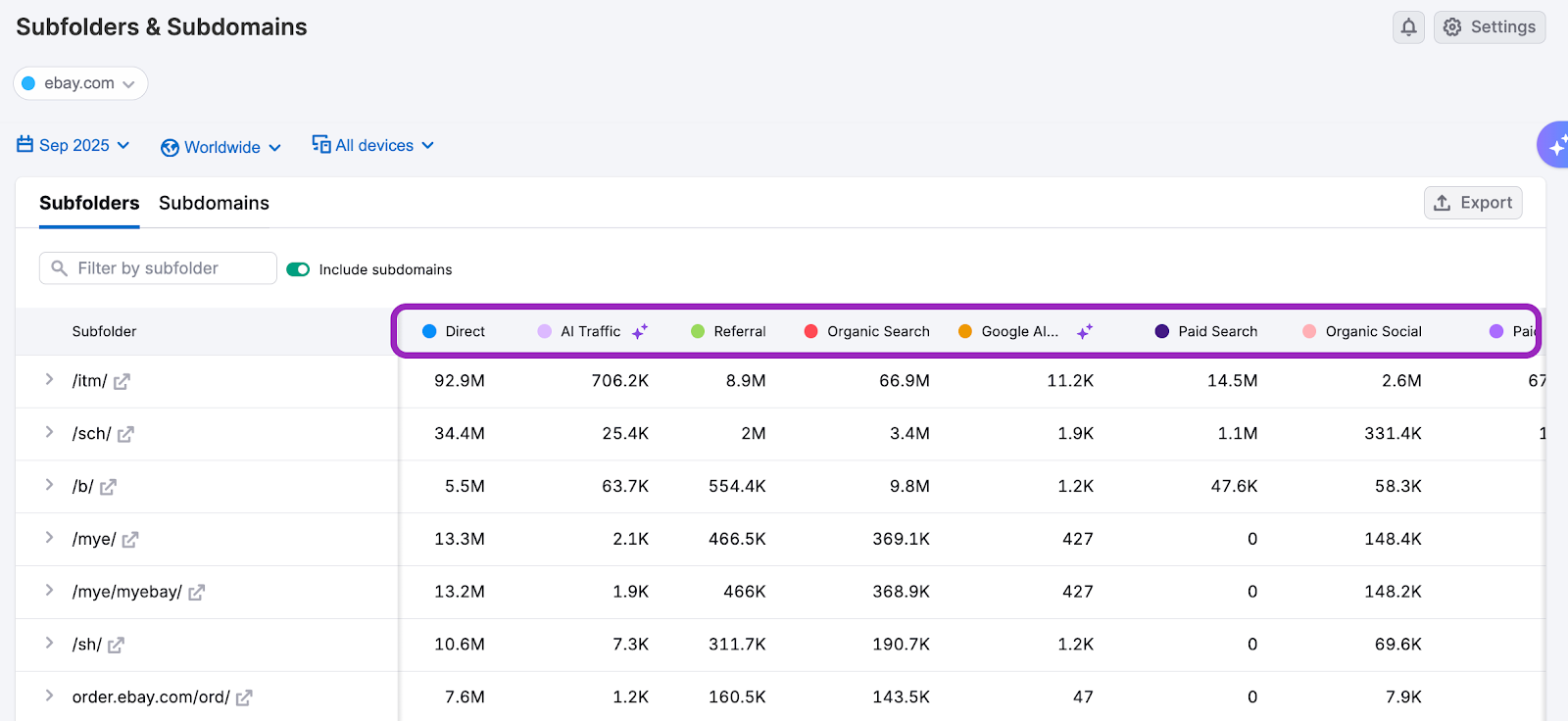Screen dimensions: 1568x721
Task: Switch to the Subdomains tab
Action: click(214, 203)
